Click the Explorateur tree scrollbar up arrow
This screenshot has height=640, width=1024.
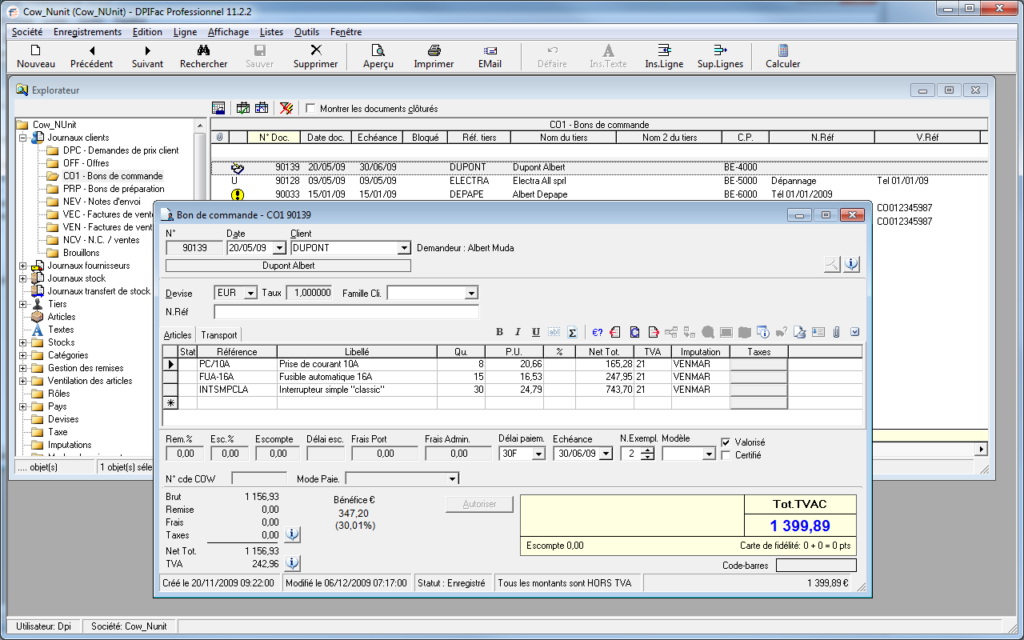point(200,125)
